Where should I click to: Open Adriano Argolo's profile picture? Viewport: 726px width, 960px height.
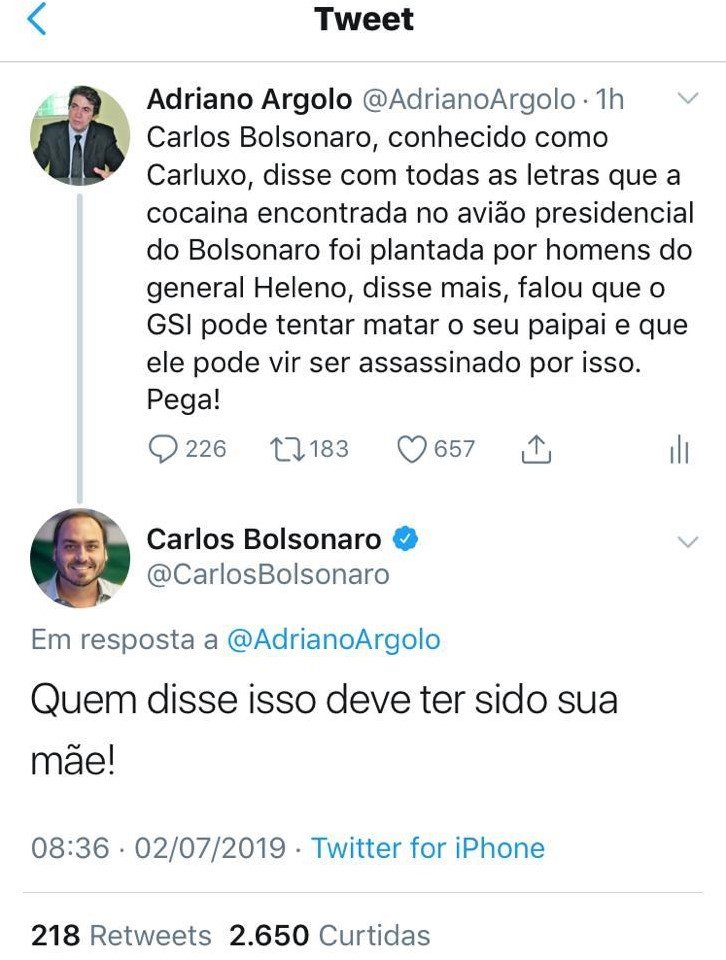click(80, 136)
